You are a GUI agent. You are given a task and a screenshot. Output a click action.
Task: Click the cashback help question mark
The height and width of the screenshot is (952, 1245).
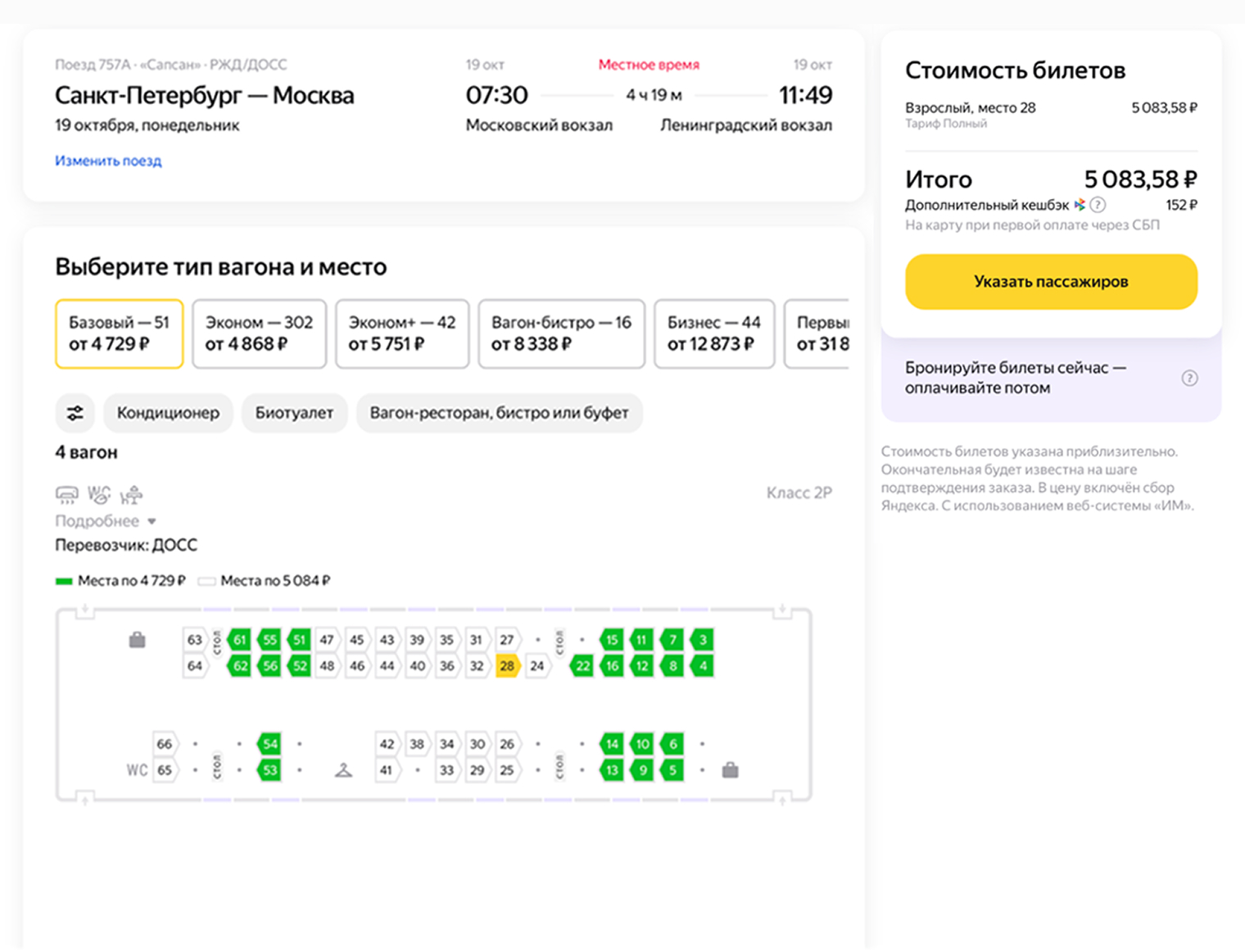(x=1098, y=205)
